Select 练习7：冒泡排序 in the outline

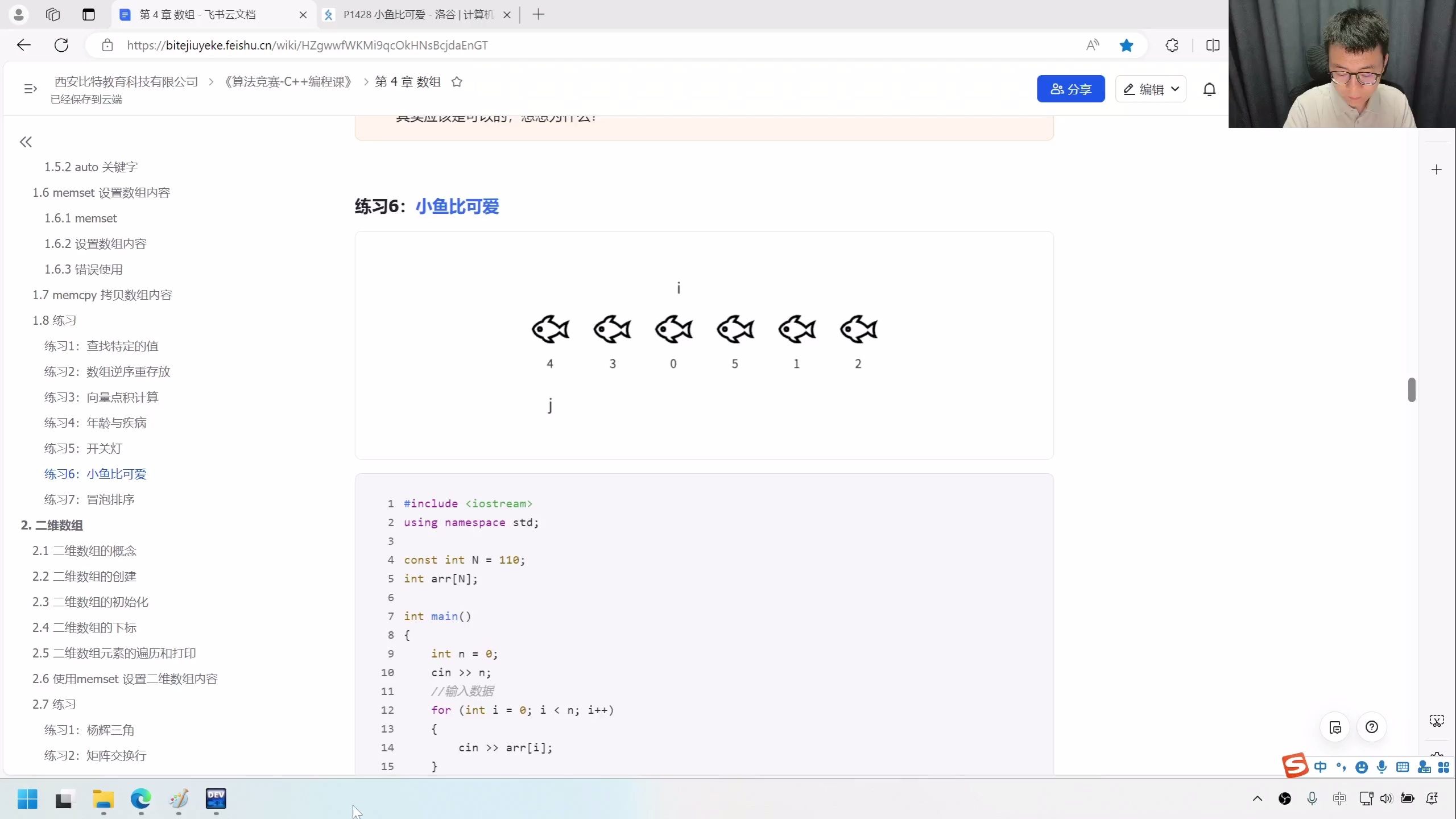(x=89, y=499)
